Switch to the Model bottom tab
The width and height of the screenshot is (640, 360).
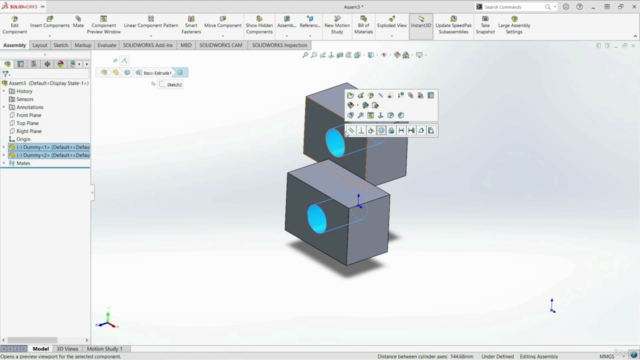click(40, 349)
